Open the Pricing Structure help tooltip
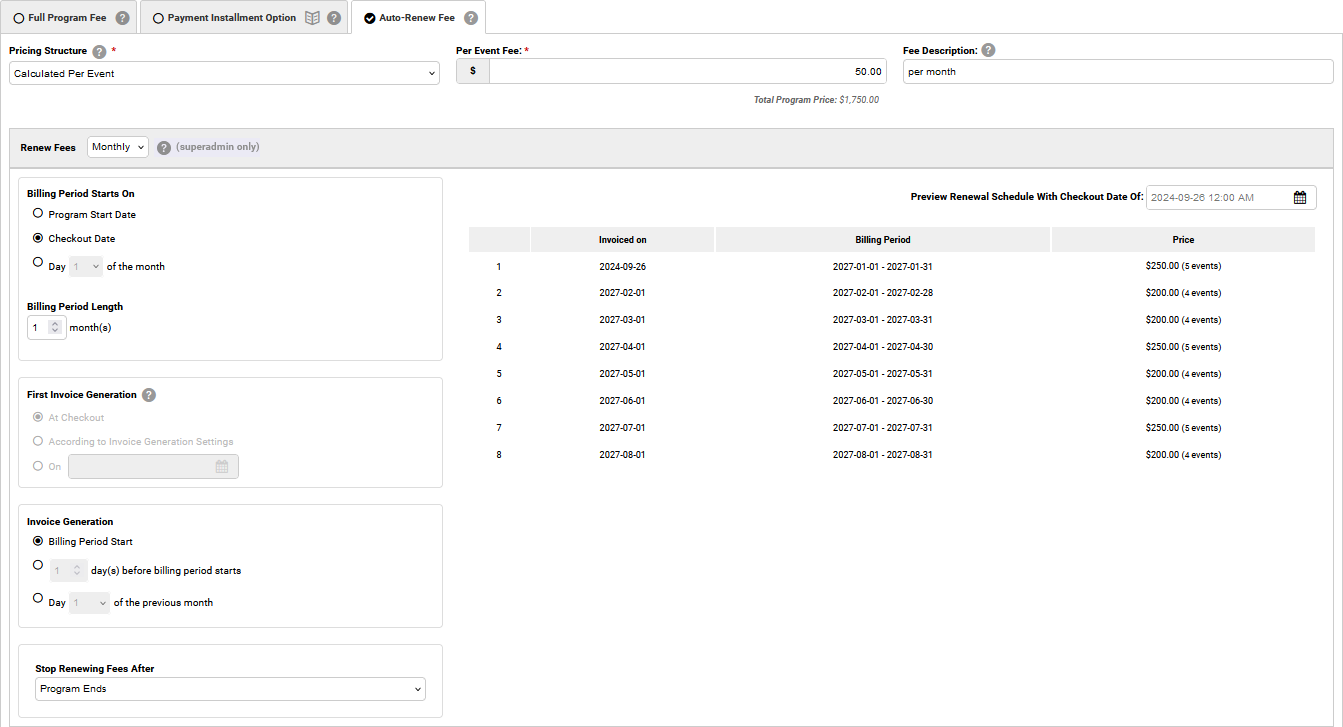The height and width of the screenshot is (727, 1343). coord(97,50)
